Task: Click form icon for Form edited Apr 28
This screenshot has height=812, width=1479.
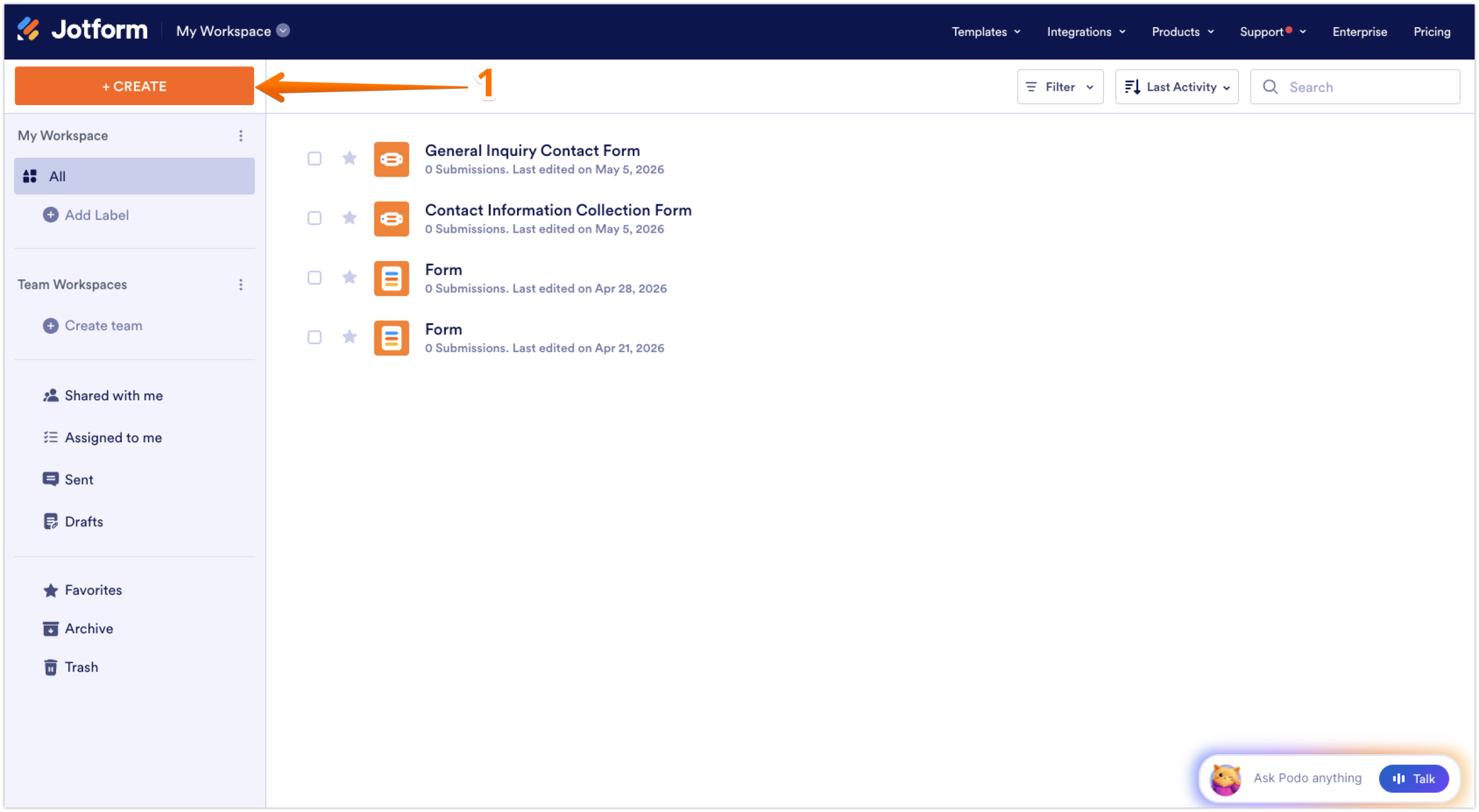Action: point(392,278)
